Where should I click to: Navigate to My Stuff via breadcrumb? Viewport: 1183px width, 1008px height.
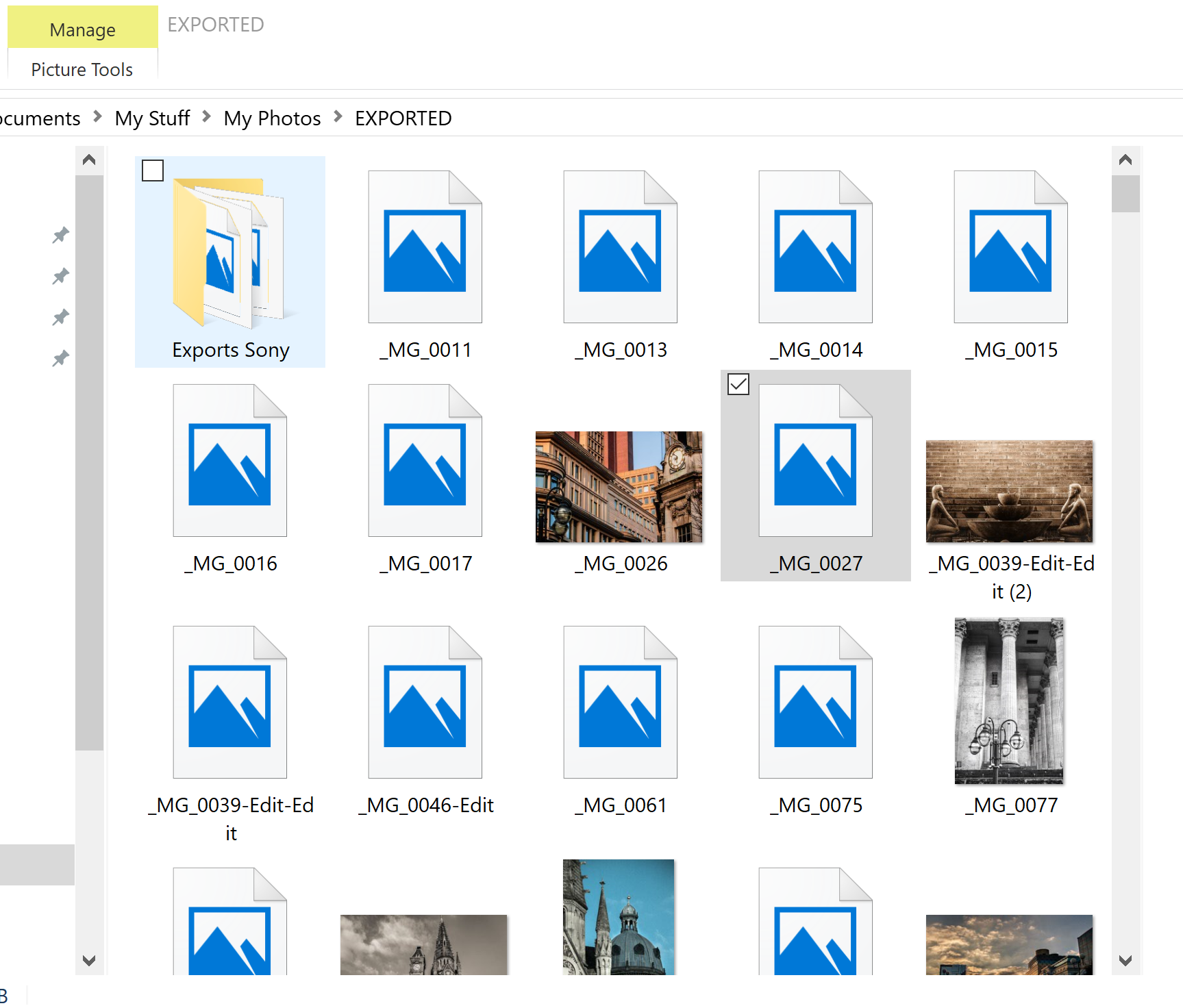coord(152,117)
